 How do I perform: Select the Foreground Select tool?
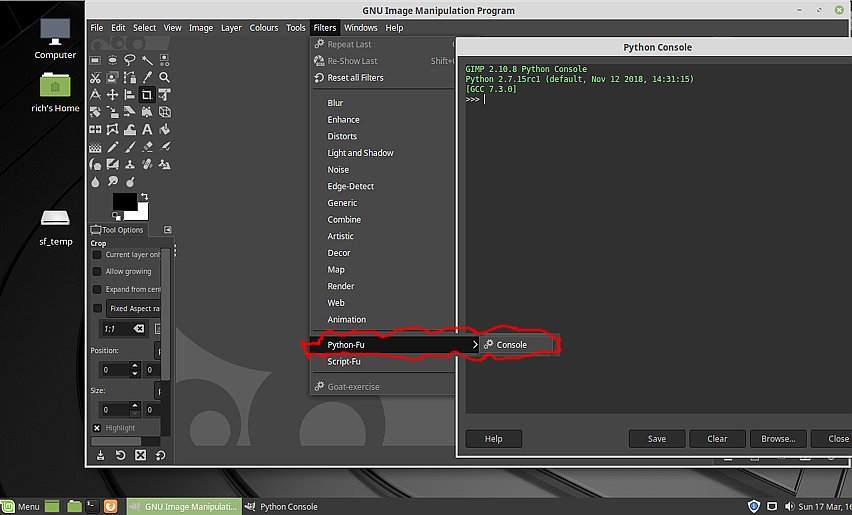click(112, 77)
